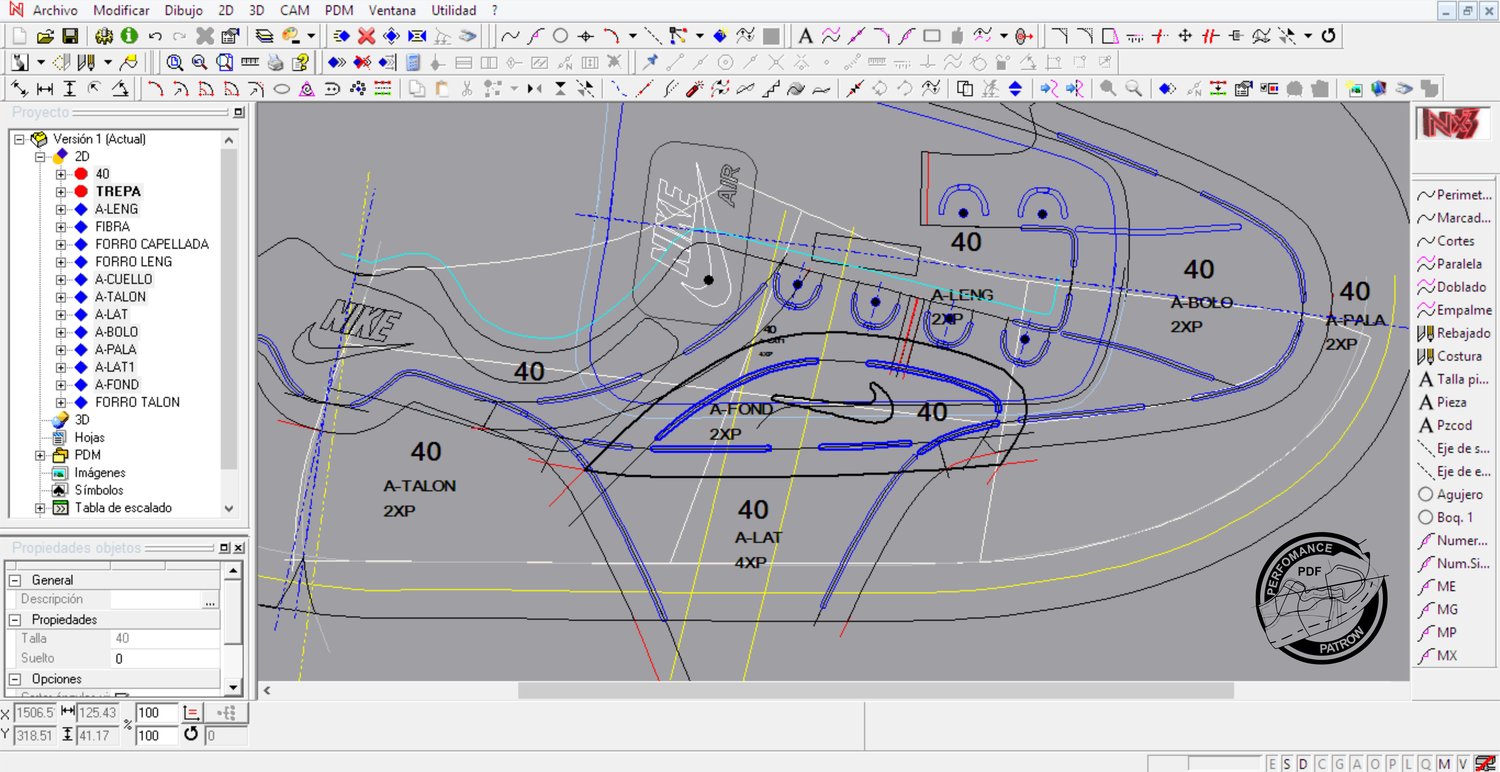Collapse the General properties section

[x=15, y=580]
